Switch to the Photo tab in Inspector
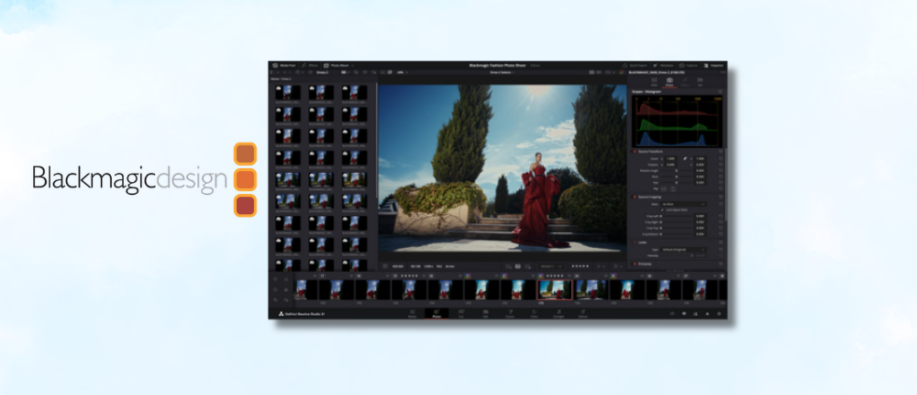 670,81
